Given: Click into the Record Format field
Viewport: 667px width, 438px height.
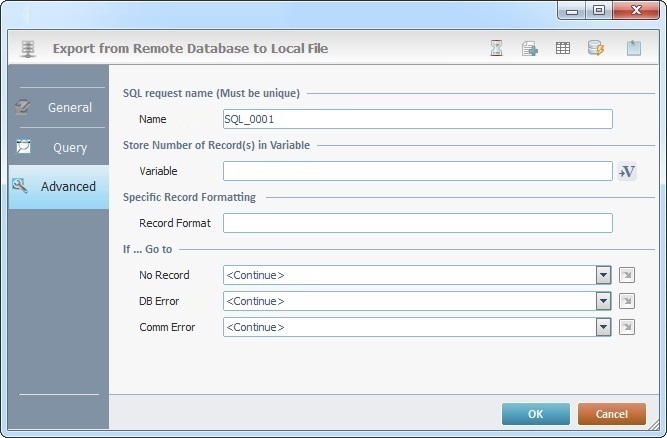Looking at the screenshot, I should click(x=417, y=223).
